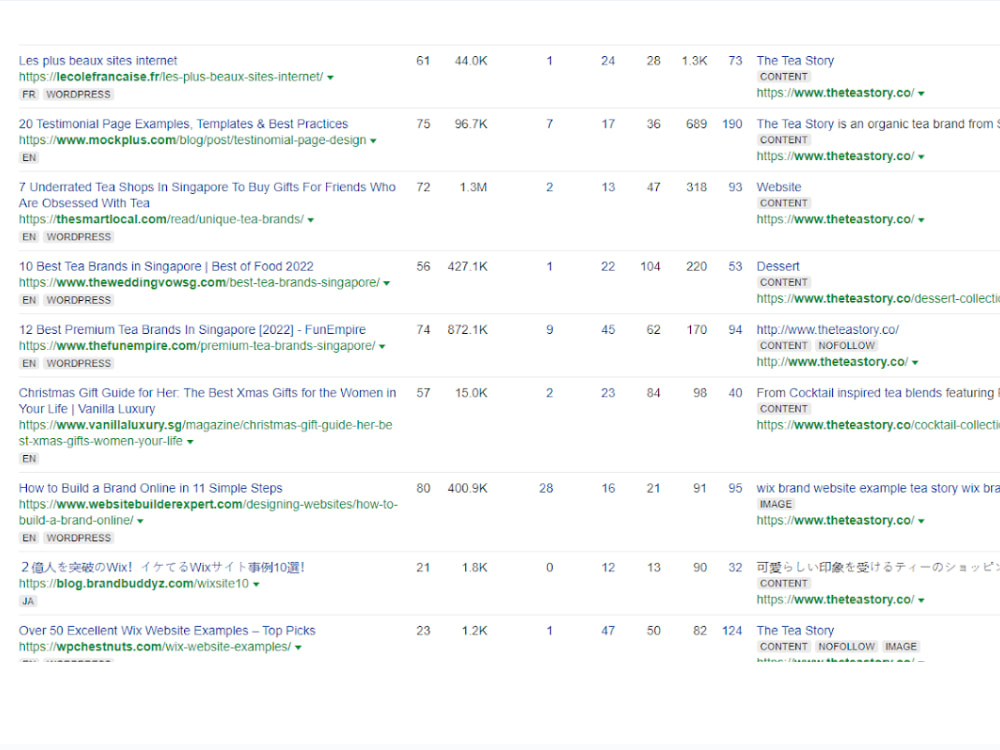This screenshot has height=750, width=1000.
Task: Click the wpchestnuts.com wix-website-examples URL
Action: tap(155, 647)
